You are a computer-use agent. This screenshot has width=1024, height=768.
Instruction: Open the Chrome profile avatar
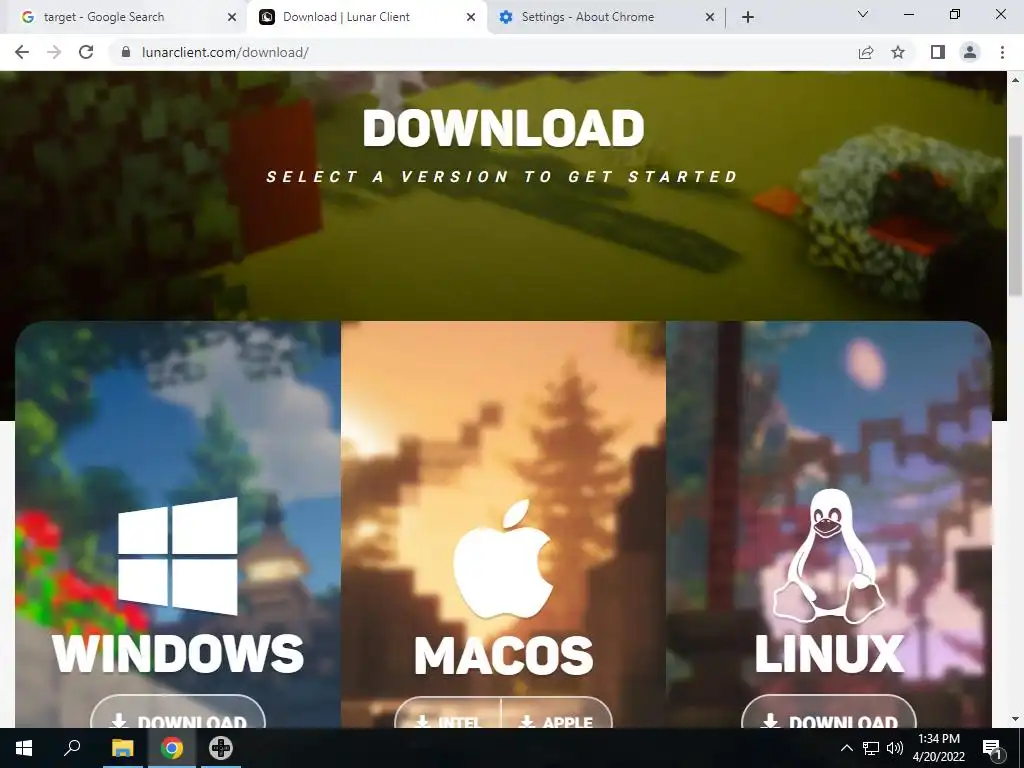coord(970,52)
